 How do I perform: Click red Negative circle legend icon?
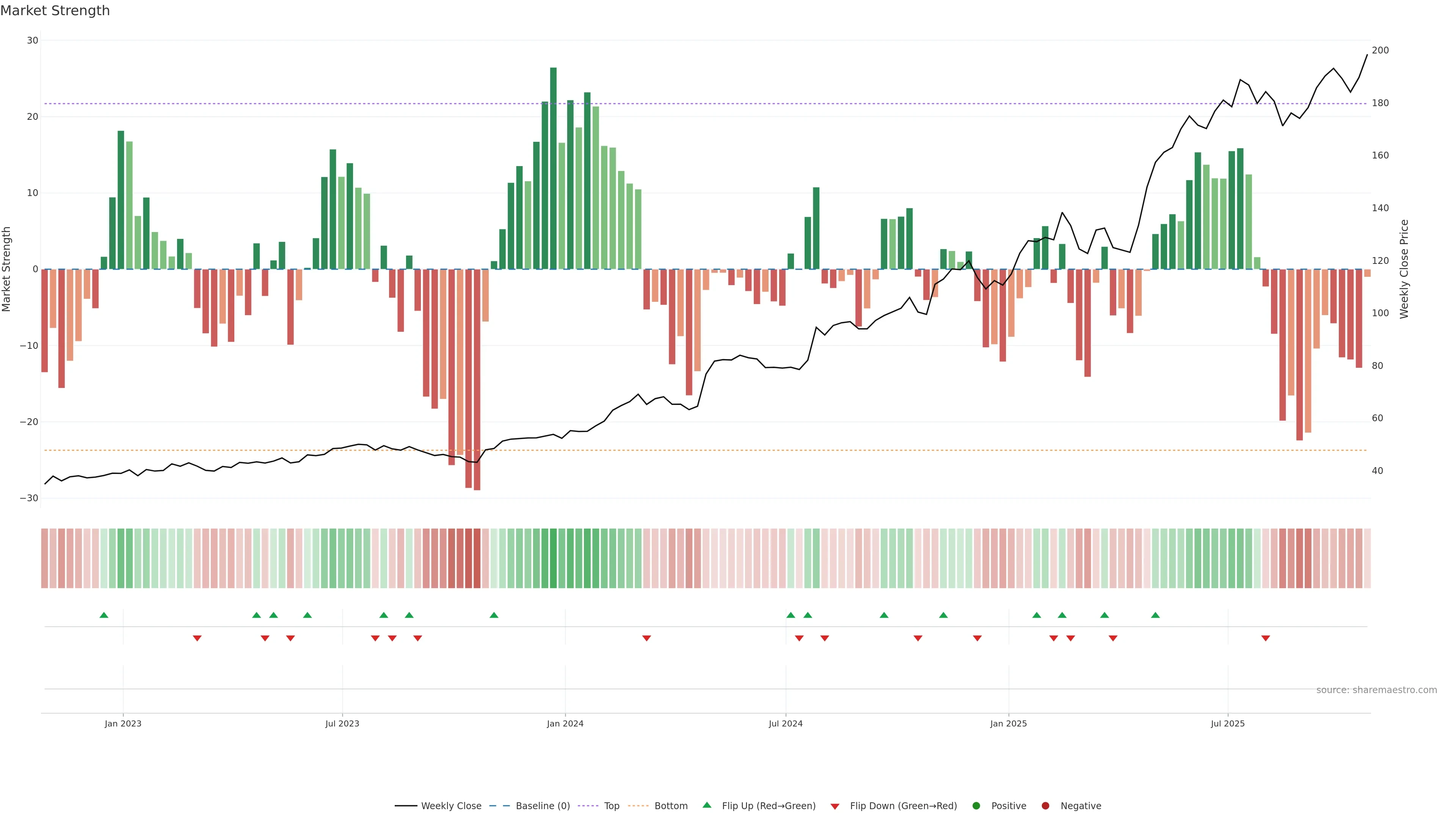click(x=1045, y=805)
